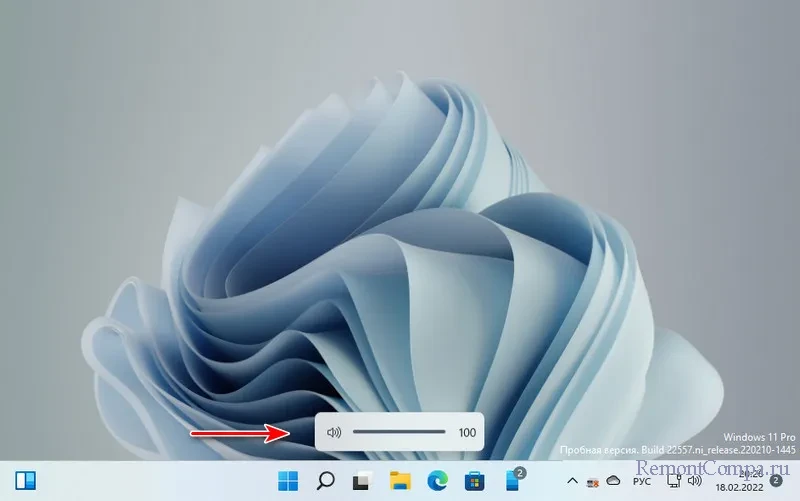Screen dimensions: 800x501
Task: Switch input language via РУС indicator
Action: pos(644,481)
